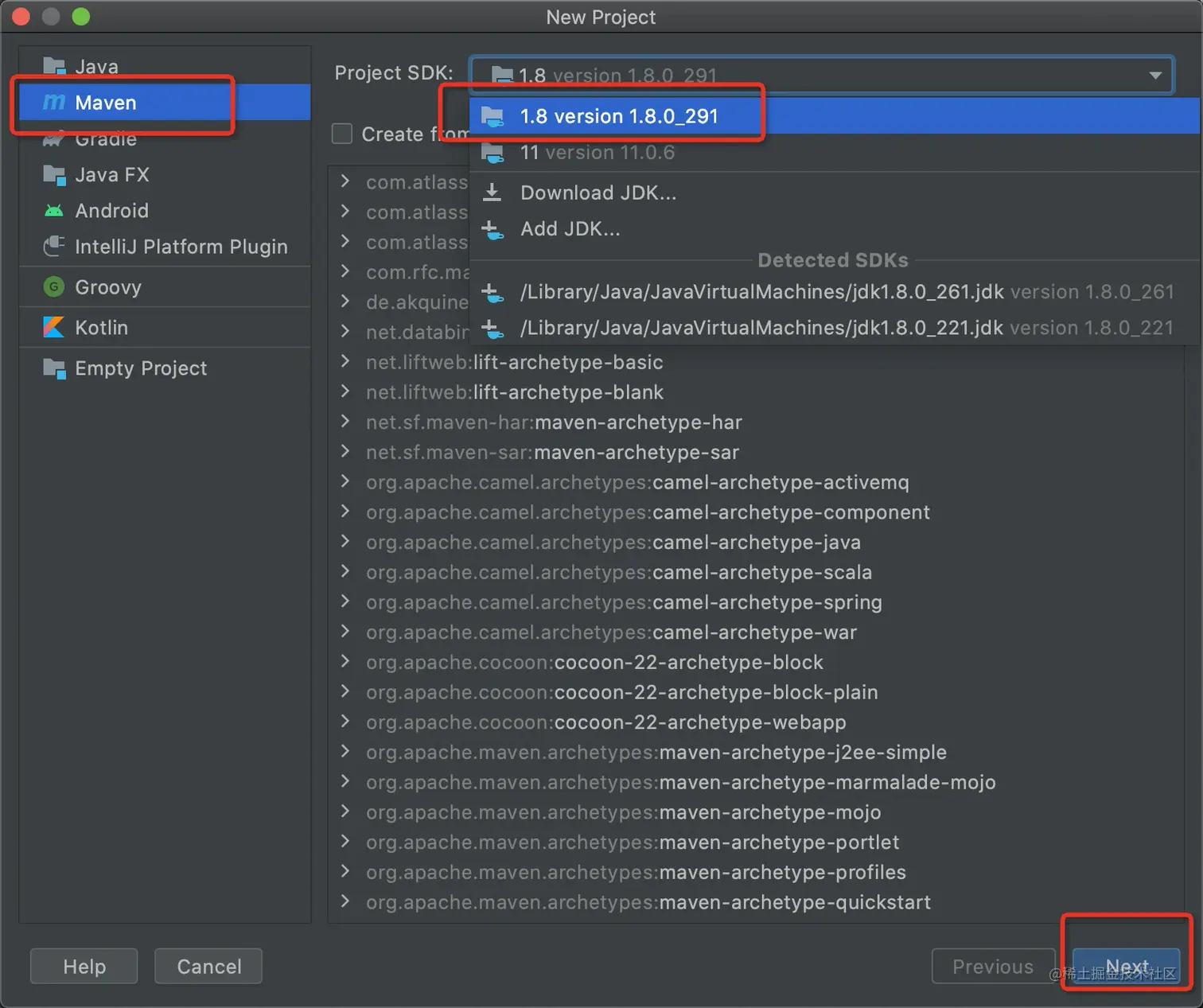Click the Groovy green circle icon

(54, 287)
